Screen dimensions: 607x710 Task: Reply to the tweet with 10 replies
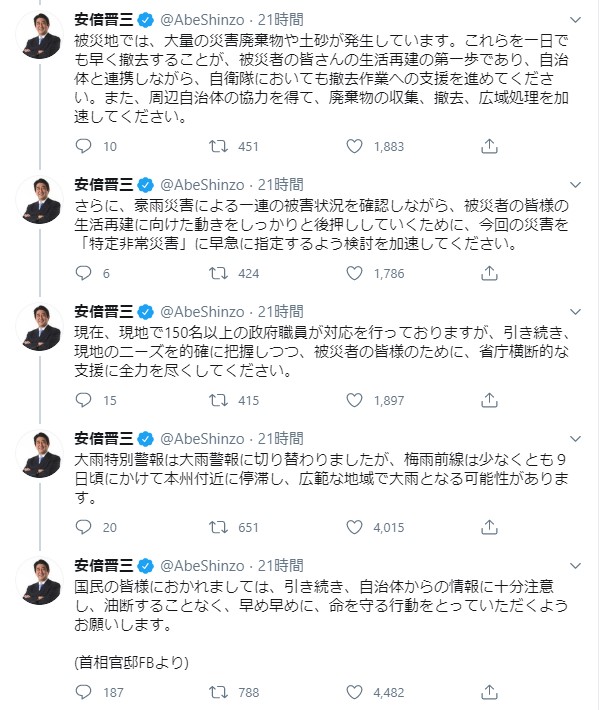[84, 146]
